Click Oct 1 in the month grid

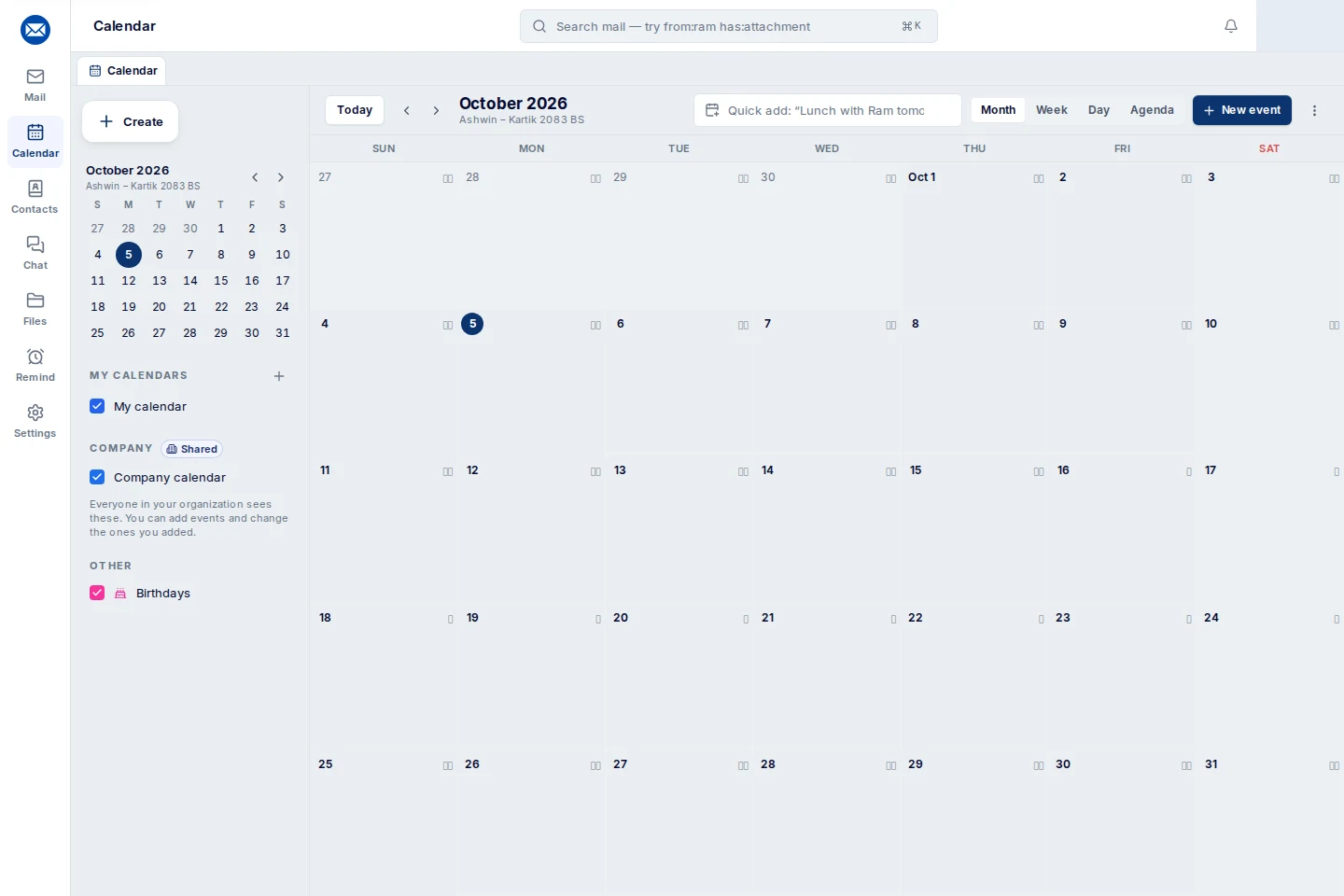pos(922,177)
